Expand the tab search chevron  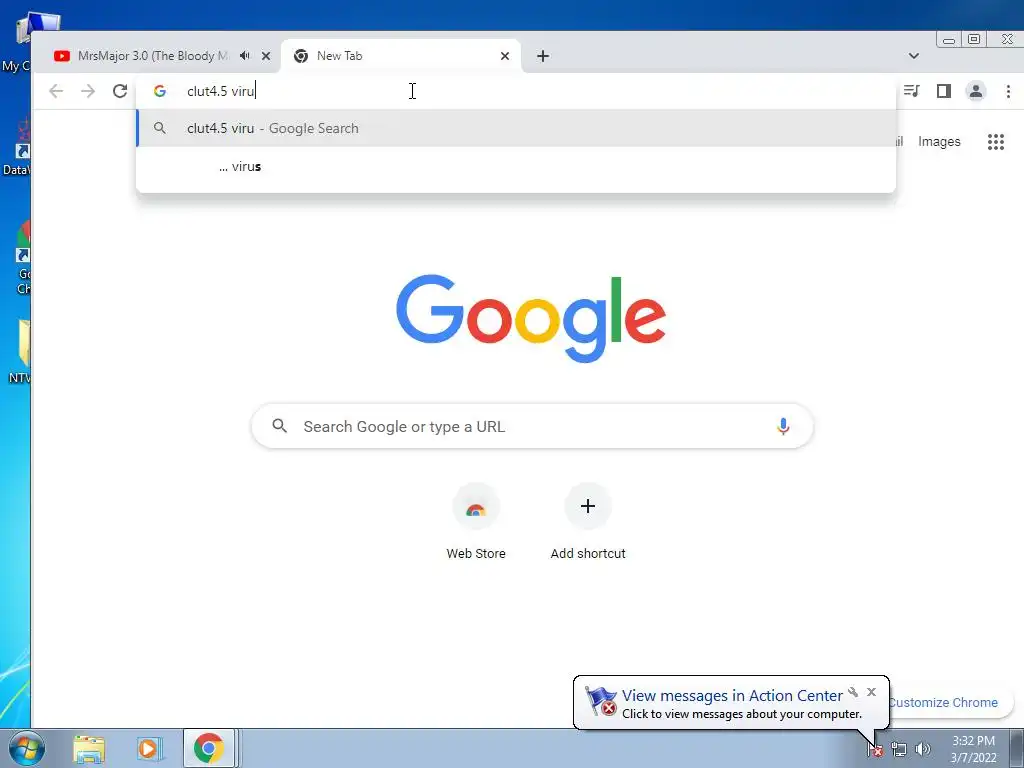(914, 56)
